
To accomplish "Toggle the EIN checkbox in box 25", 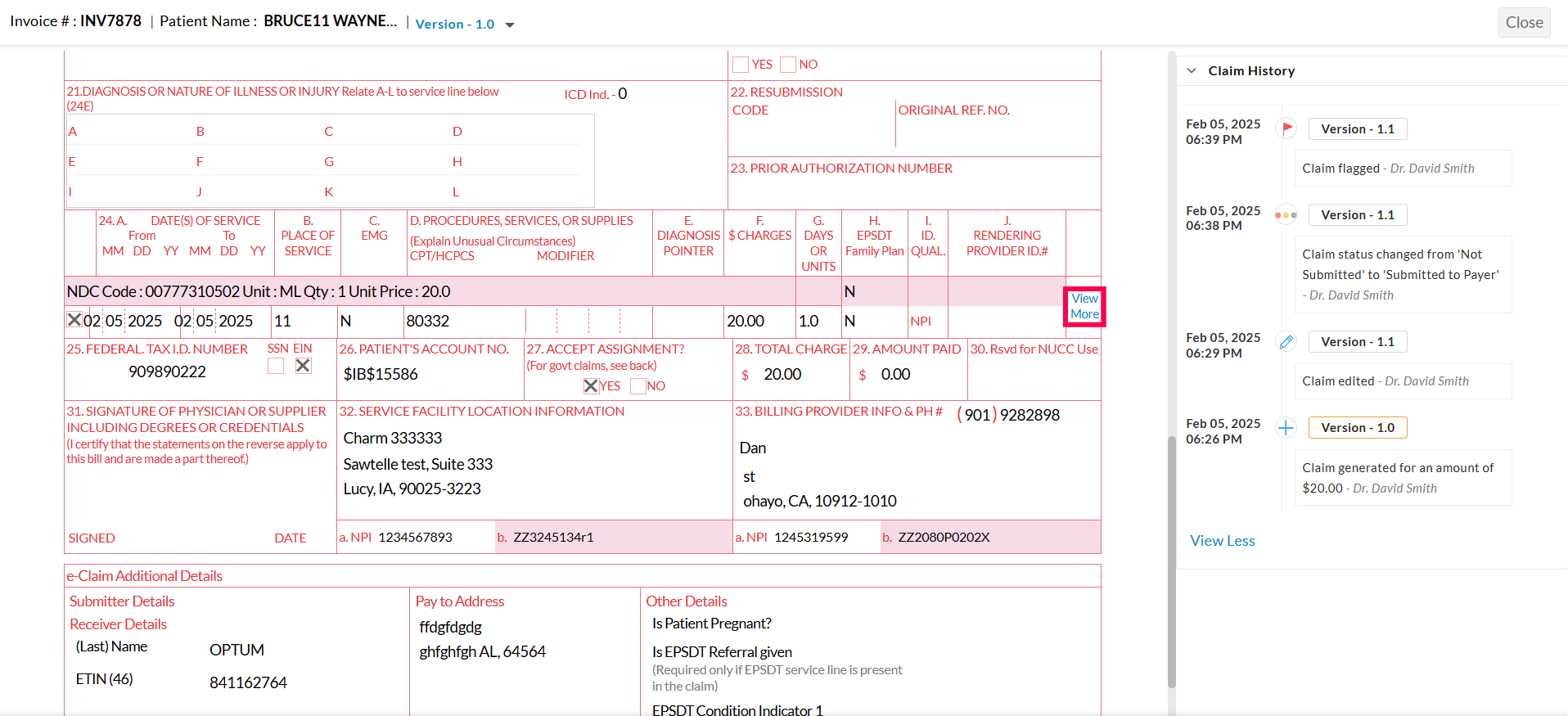I will pyautogui.click(x=303, y=366).
